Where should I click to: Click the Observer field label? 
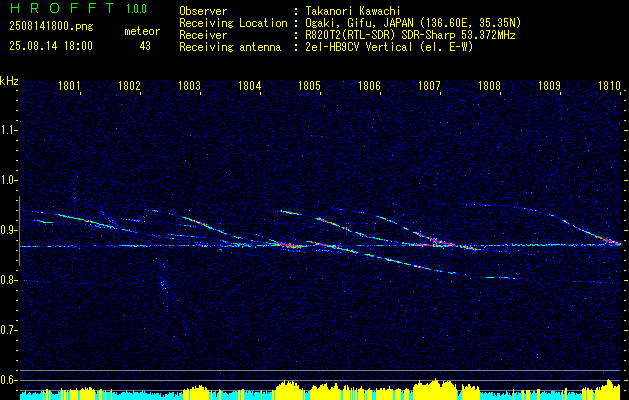coord(203,12)
